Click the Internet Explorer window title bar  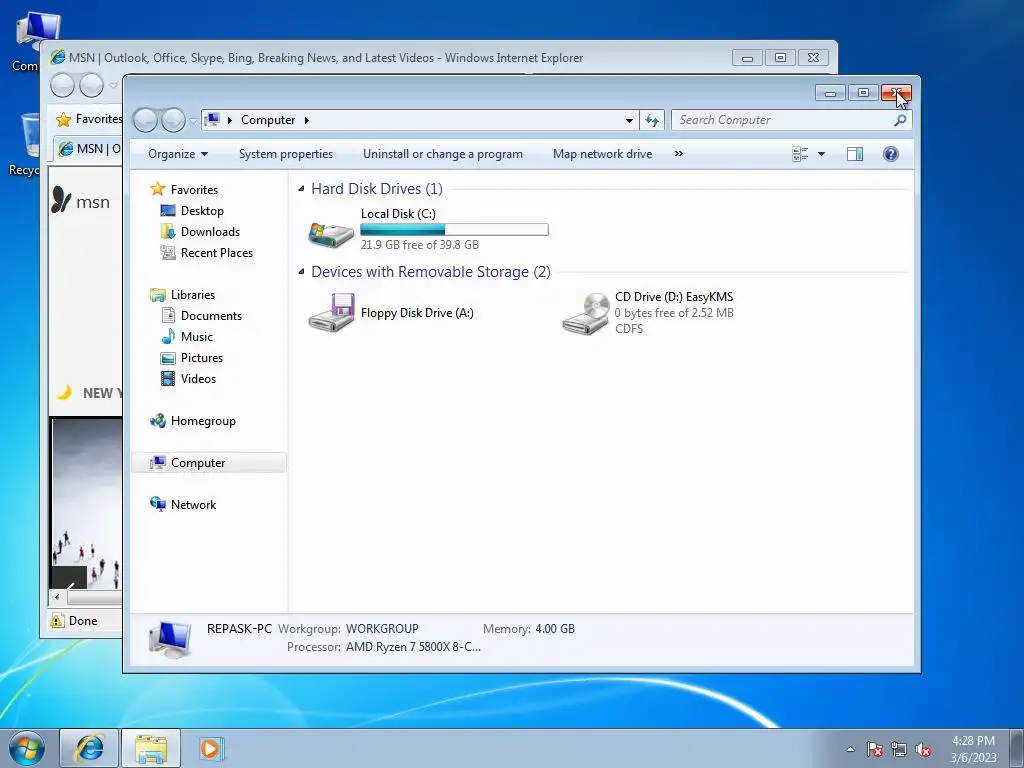[385, 57]
